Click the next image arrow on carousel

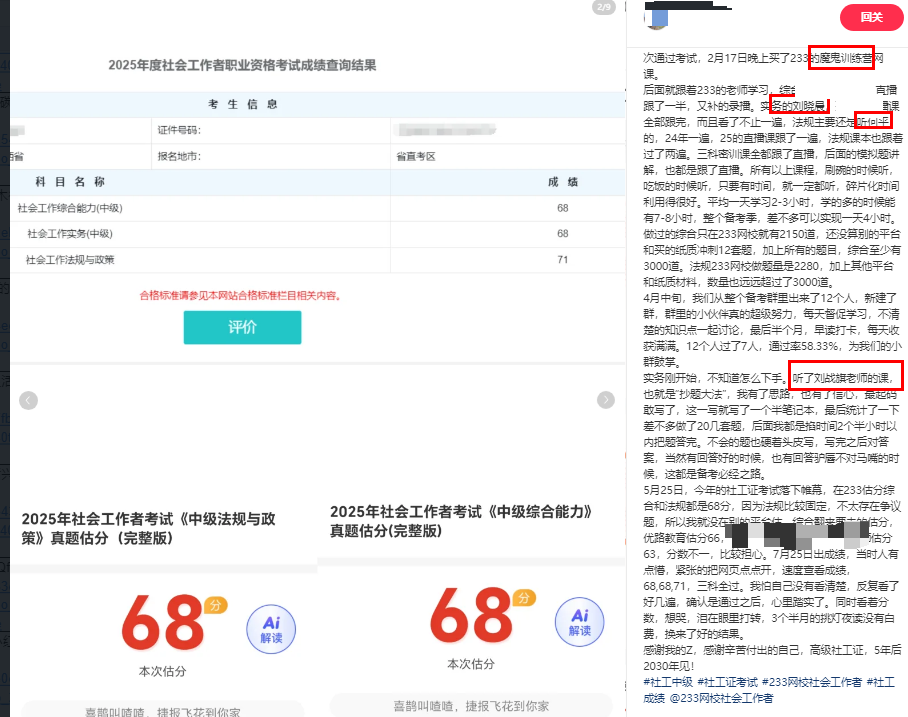pyautogui.click(x=605, y=400)
